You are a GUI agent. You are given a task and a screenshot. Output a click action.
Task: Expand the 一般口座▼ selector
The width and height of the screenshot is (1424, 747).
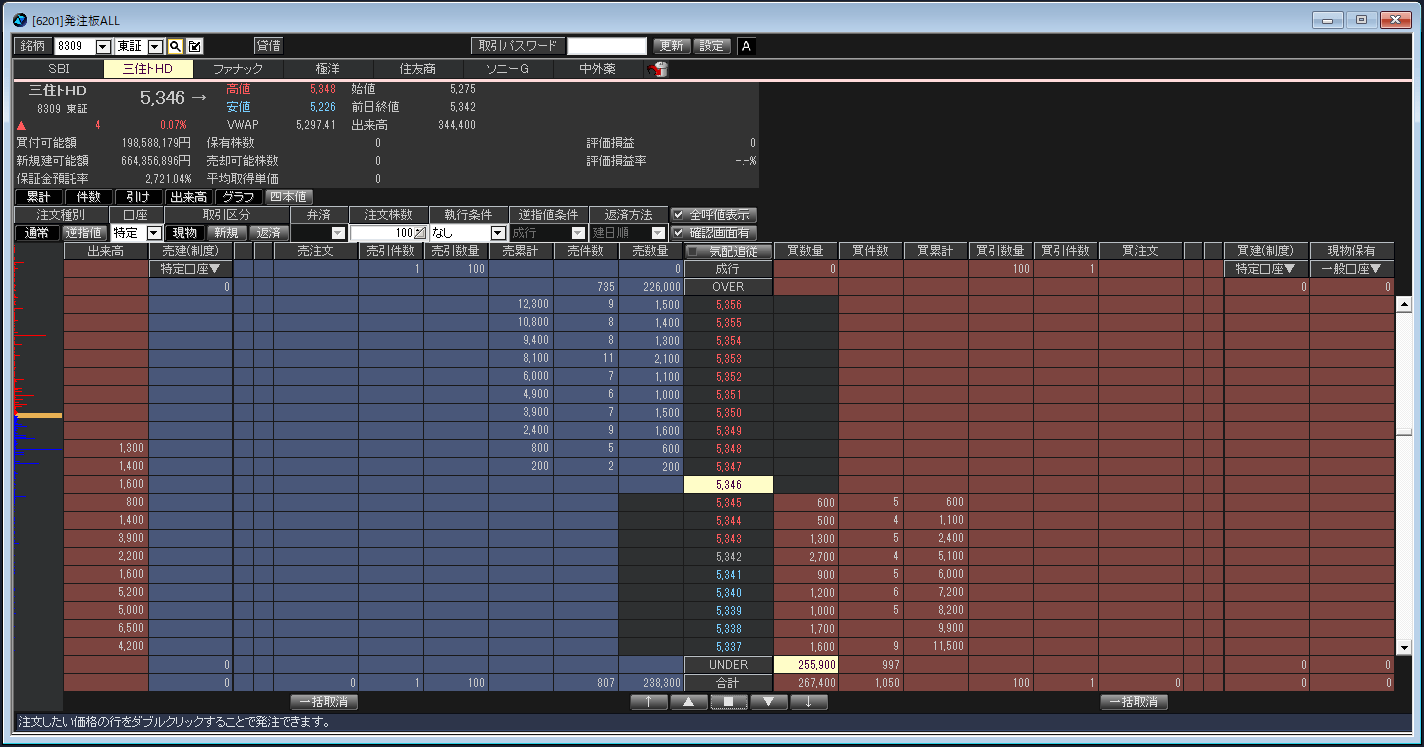point(1351,269)
